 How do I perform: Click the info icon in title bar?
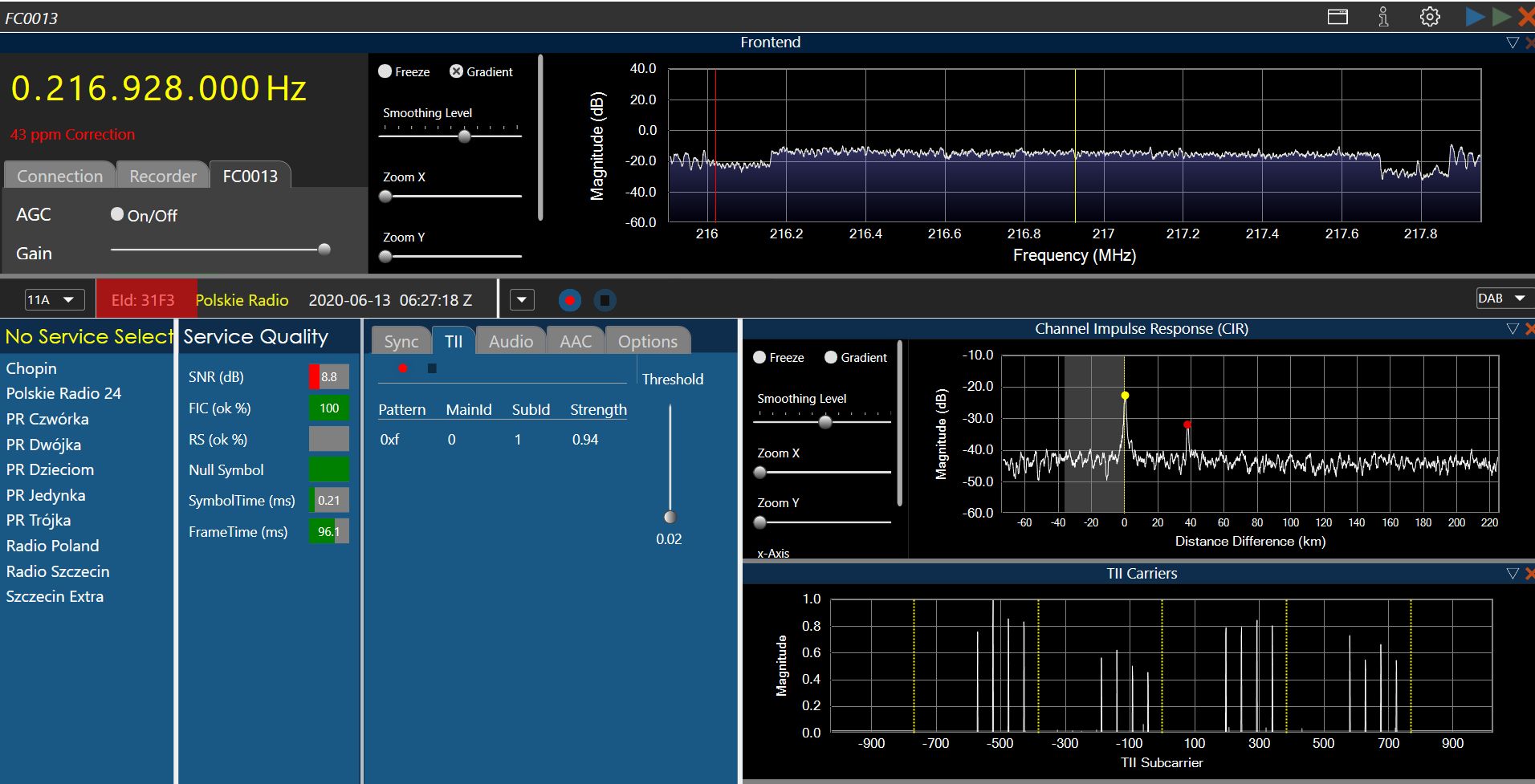[x=1383, y=17]
